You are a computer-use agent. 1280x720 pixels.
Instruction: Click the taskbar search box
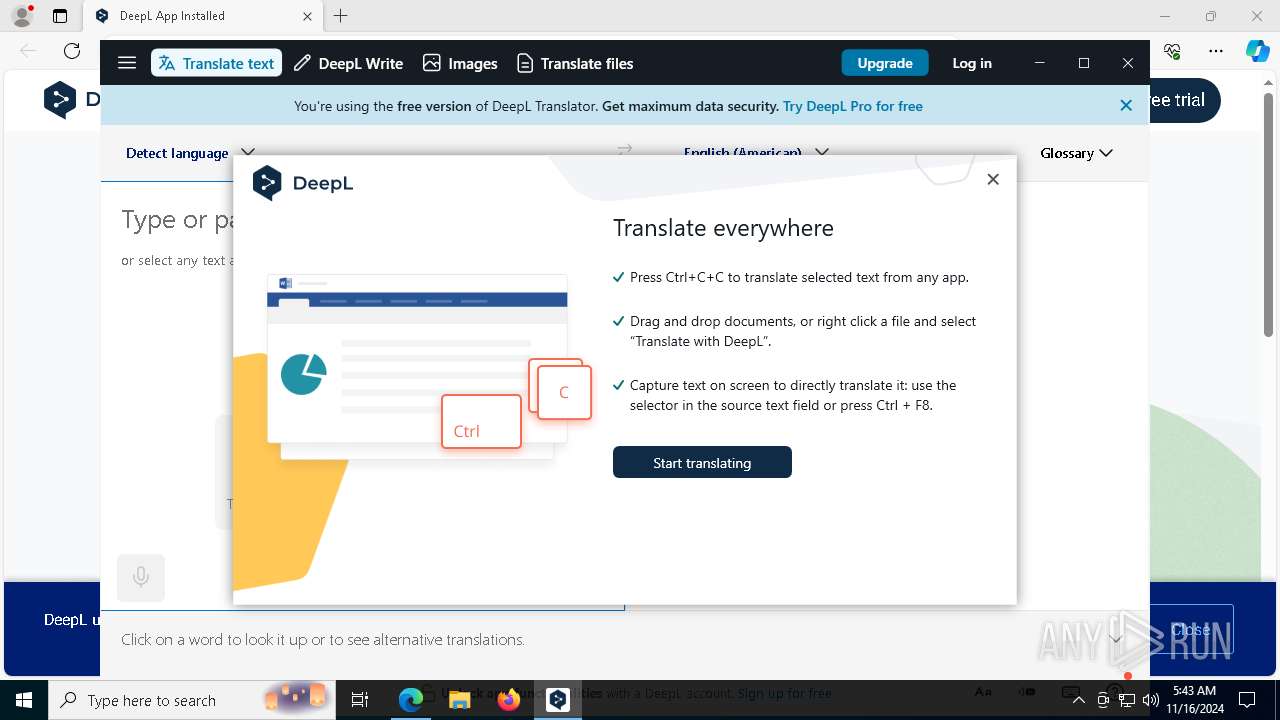(193, 700)
